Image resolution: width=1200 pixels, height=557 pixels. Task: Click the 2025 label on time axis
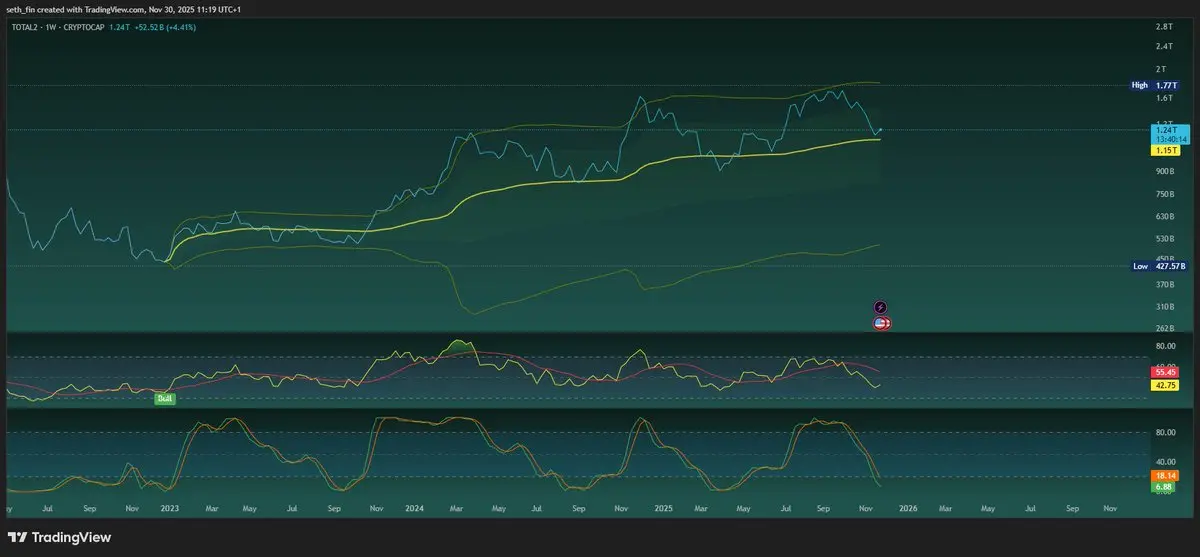(x=662, y=509)
